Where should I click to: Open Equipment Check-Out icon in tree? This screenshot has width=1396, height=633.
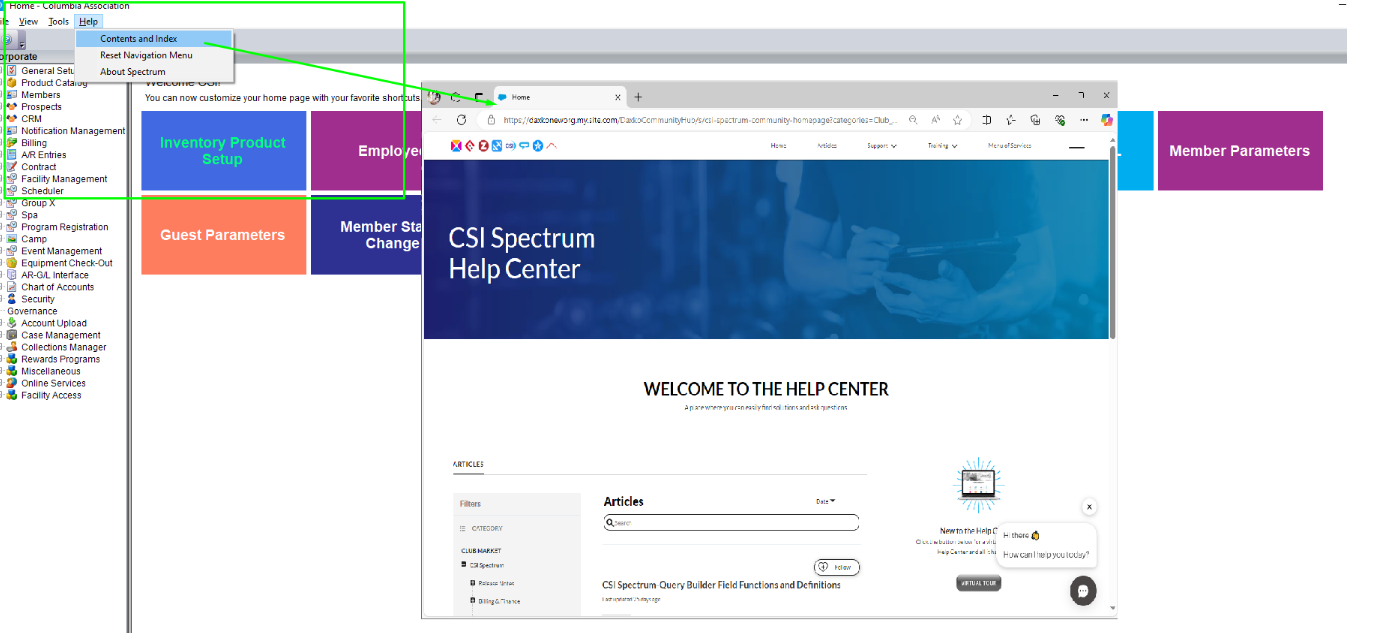click(12, 263)
